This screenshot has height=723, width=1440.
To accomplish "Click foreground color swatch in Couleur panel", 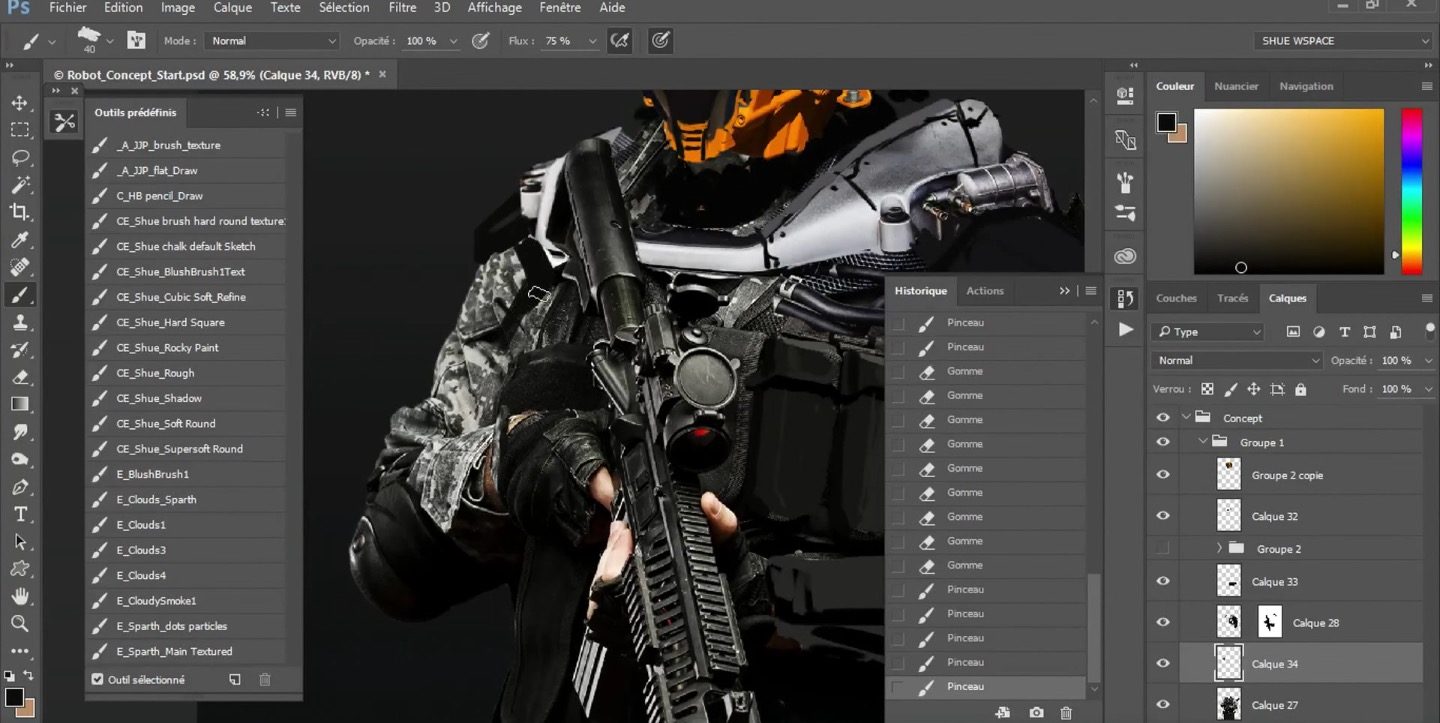I will (x=1166, y=122).
